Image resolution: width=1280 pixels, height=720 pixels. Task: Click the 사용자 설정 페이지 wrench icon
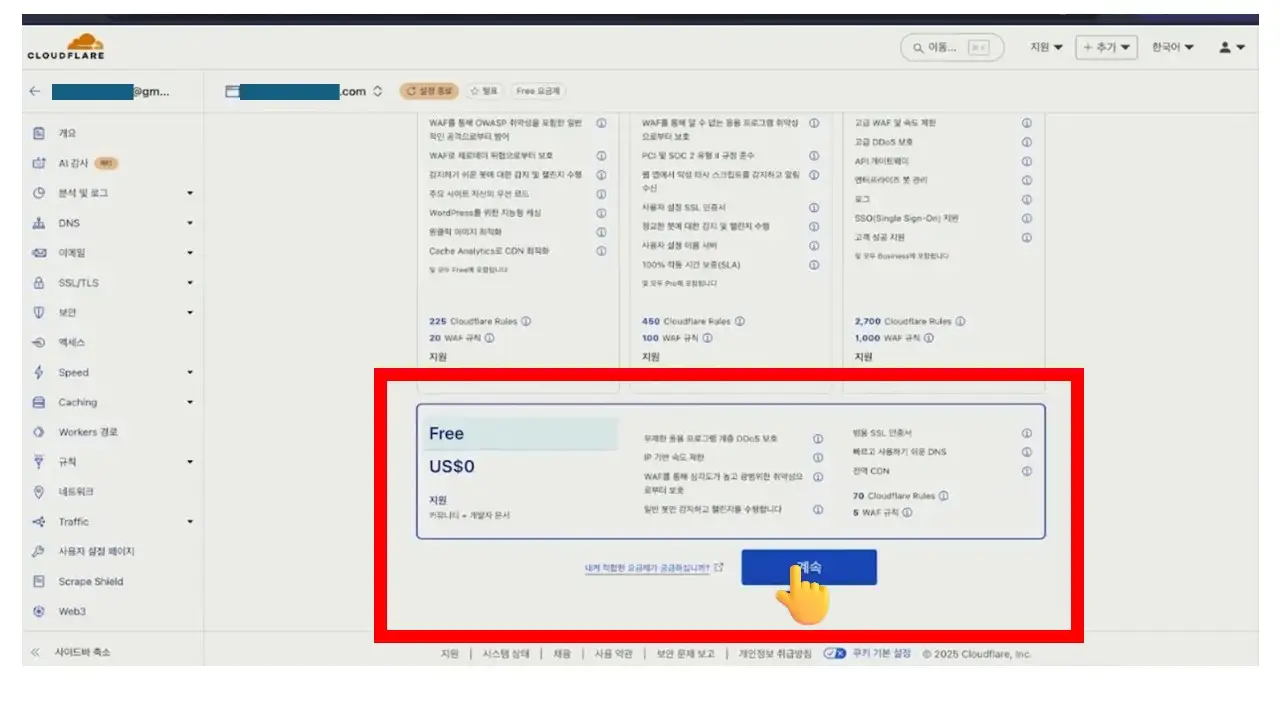click(39, 551)
